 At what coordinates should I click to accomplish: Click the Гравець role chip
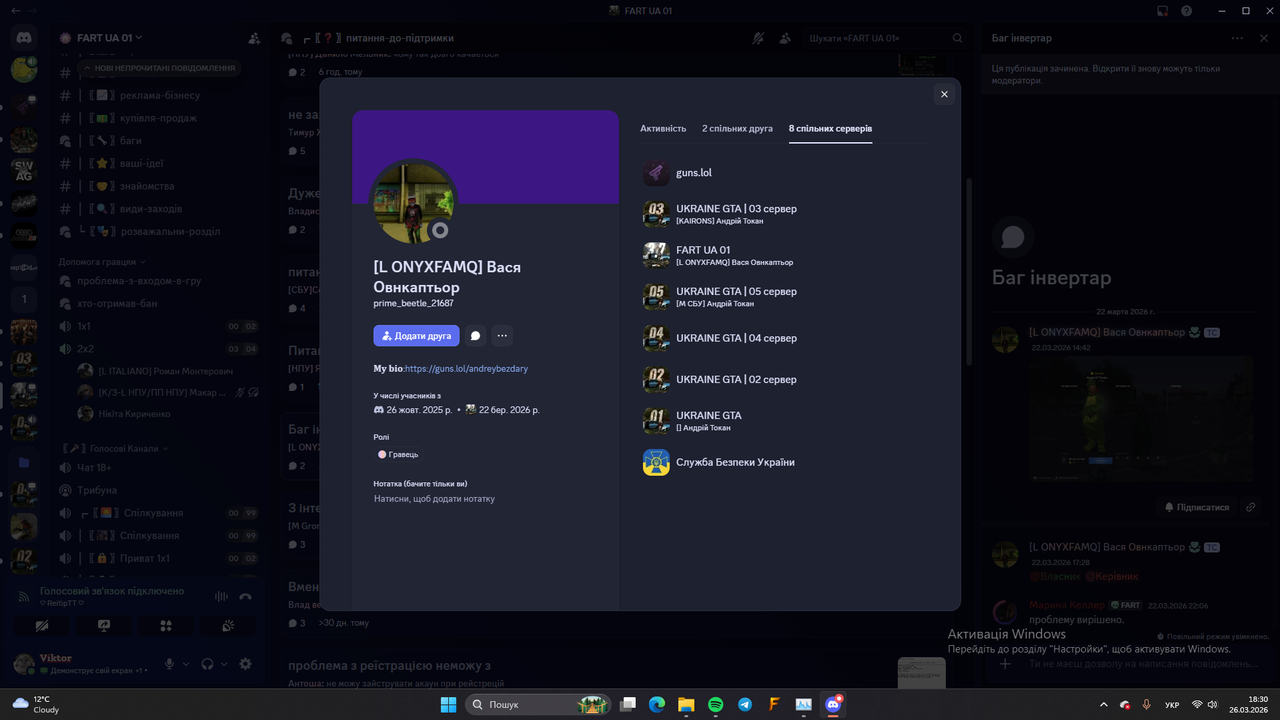click(x=399, y=455)
